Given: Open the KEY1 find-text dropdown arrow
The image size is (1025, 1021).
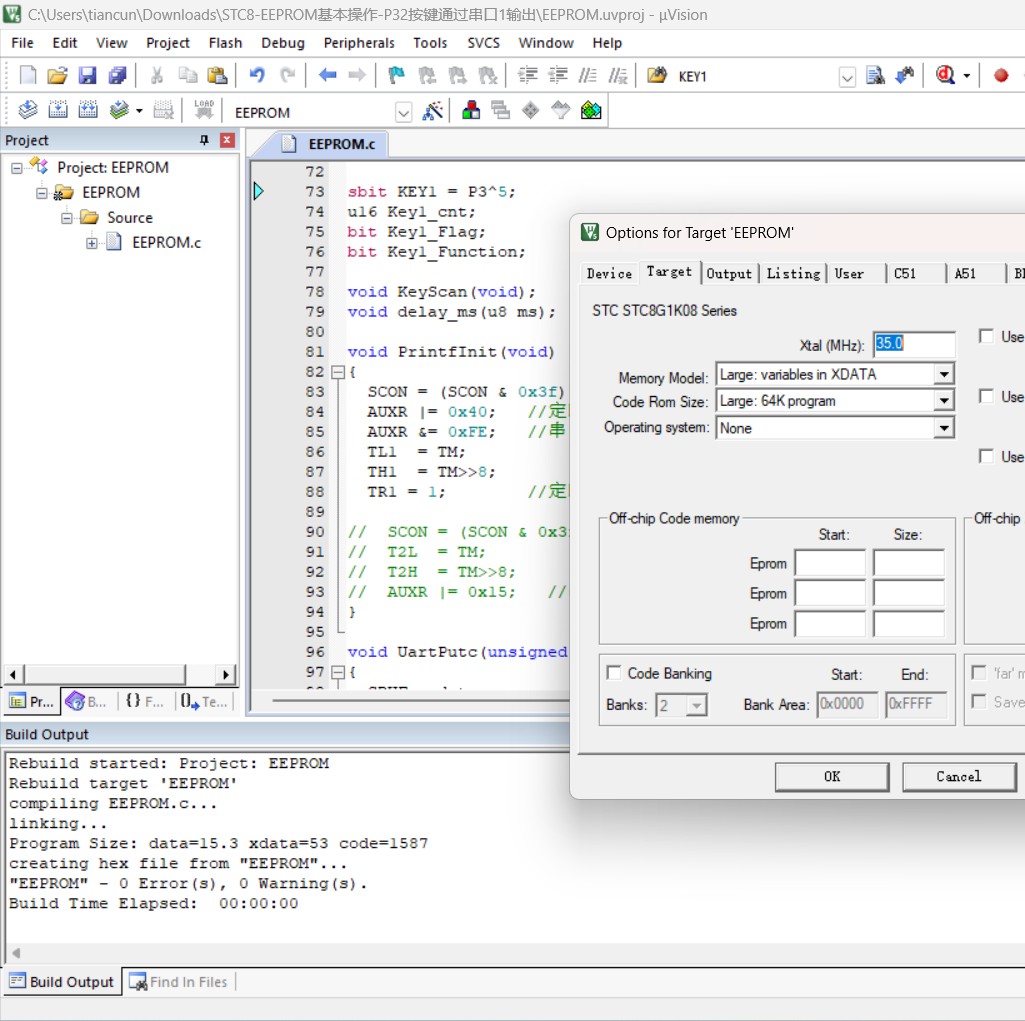Looking at the screenshot, I should tap(847, 78).
